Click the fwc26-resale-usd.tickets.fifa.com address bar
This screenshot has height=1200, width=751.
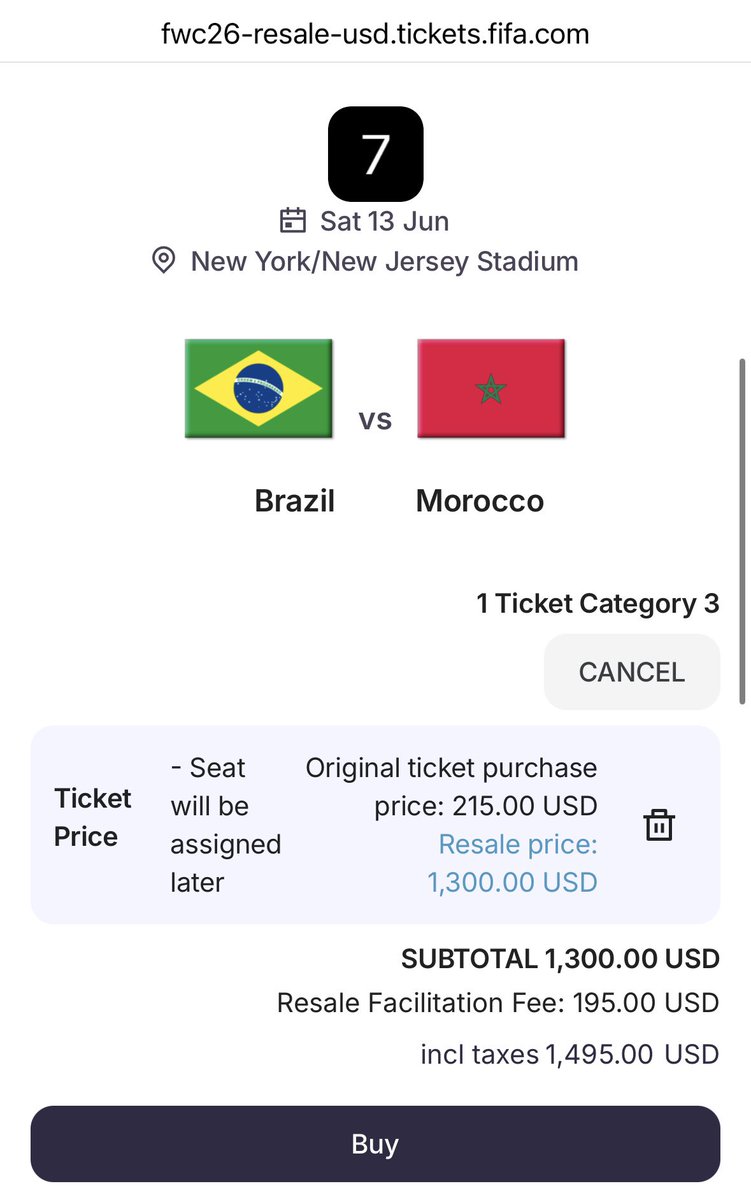[375, 33]
